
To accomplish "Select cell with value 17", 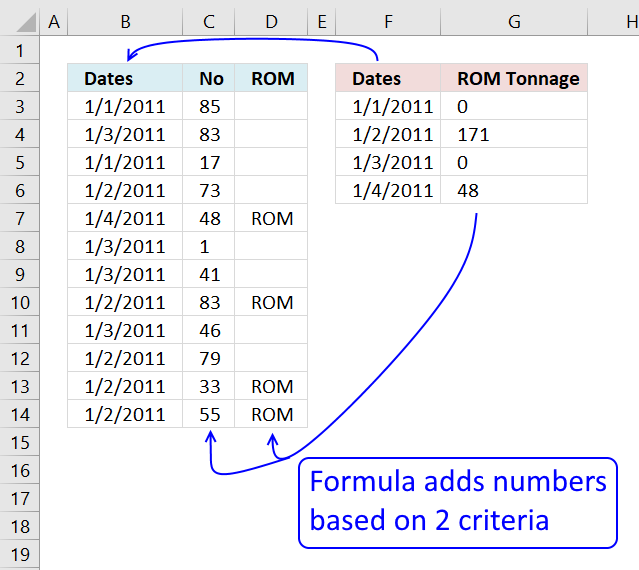I will coord(209,162).
